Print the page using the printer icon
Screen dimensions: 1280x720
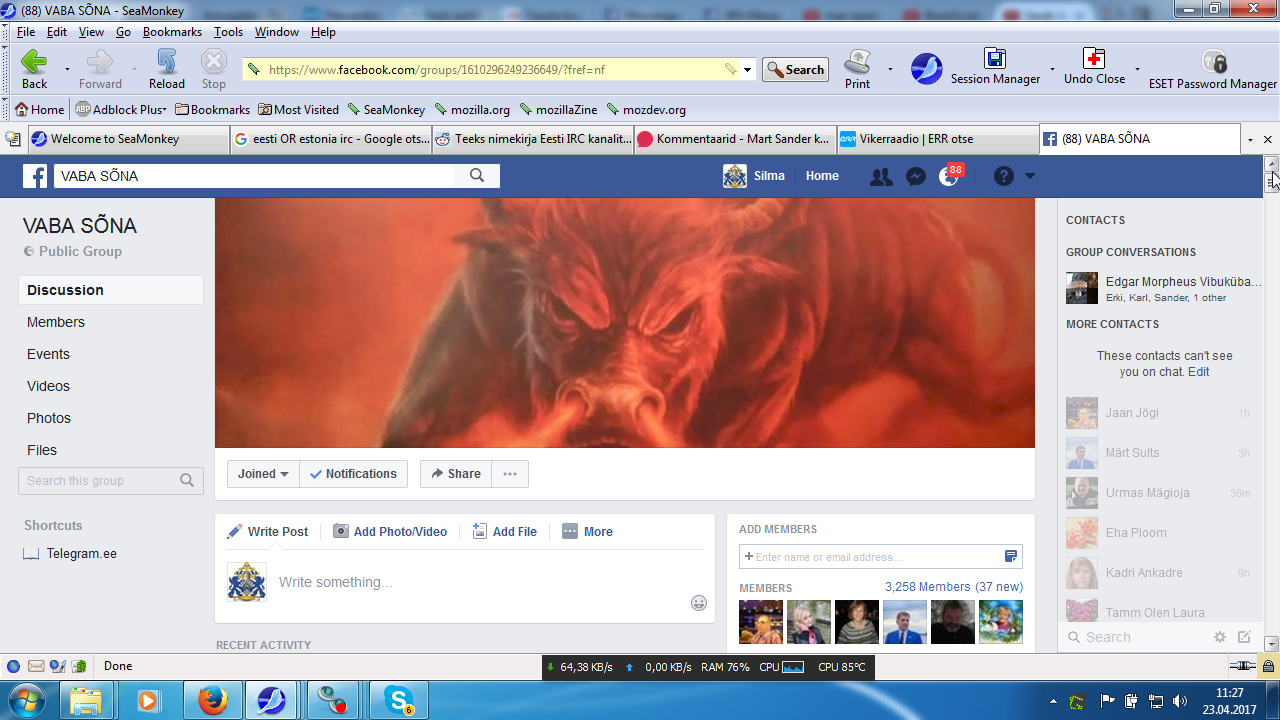click(x=857, y=69)
